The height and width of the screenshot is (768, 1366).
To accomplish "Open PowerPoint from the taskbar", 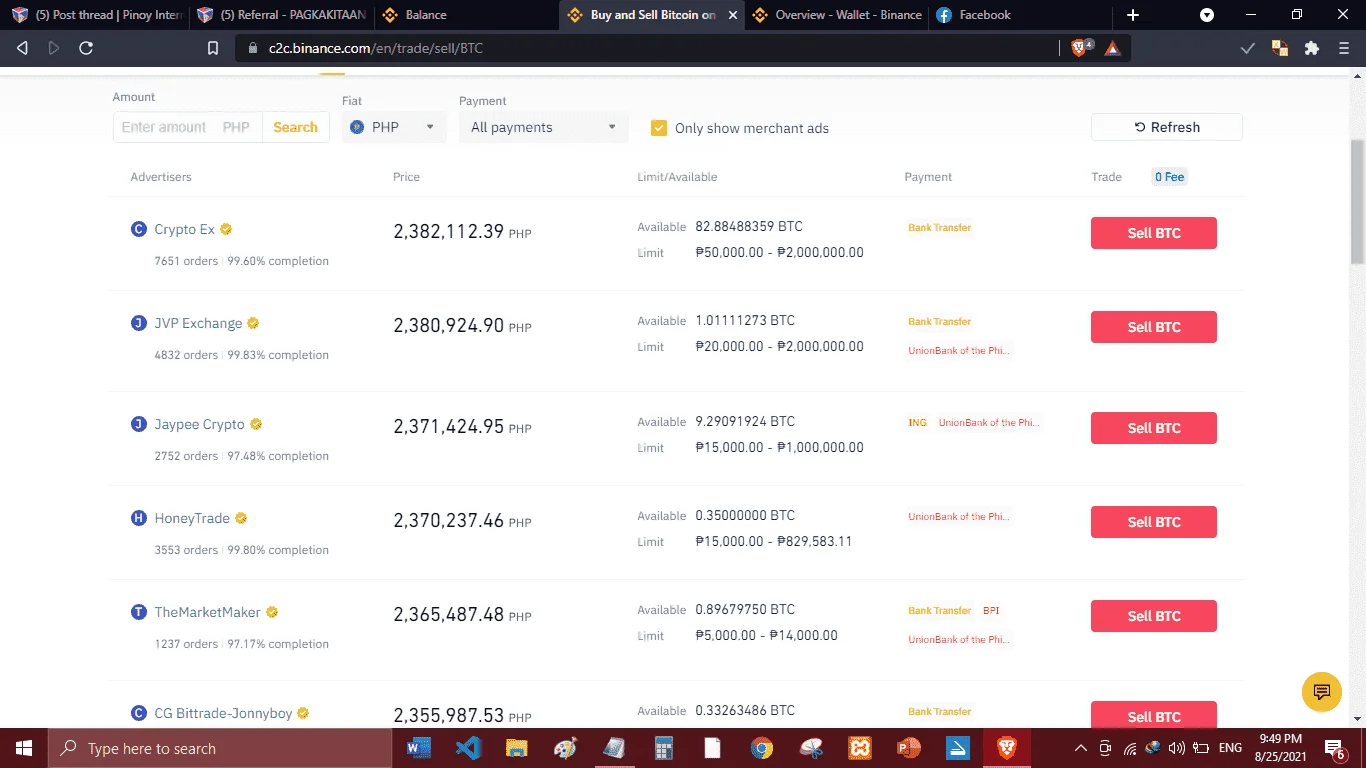I will (908, 748).
